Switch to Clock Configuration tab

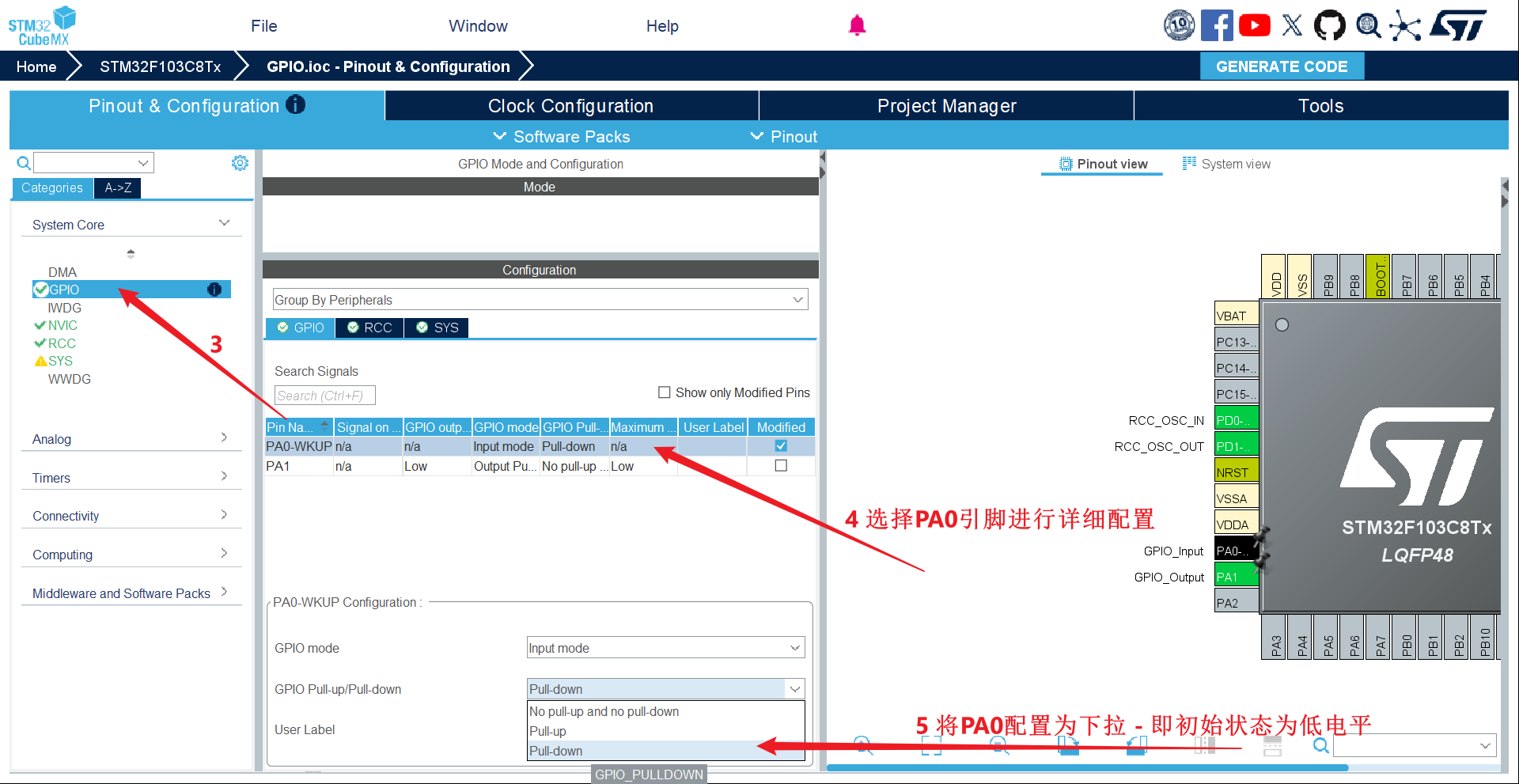point(571,106)
